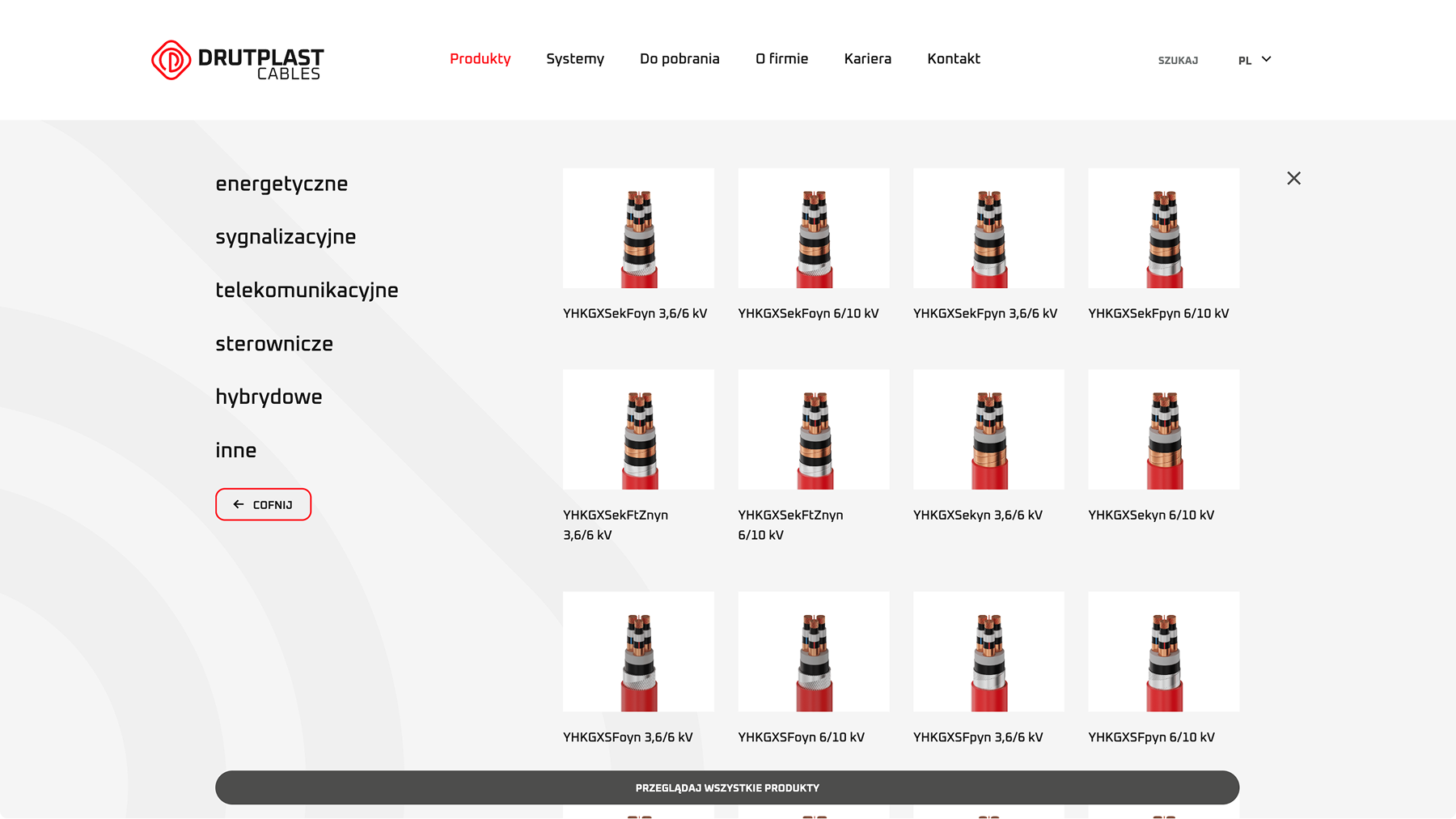Click the Drutplast Cables logo
Image resolution: width=1456 pixels, height=819 pixels.
pos(237,61)
